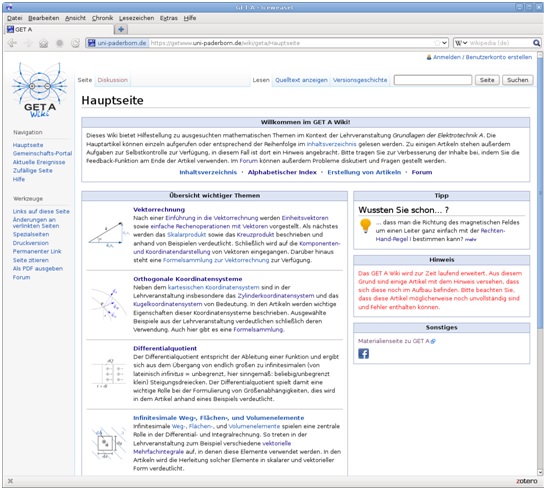Select the Lesen tab

[261, 80]
